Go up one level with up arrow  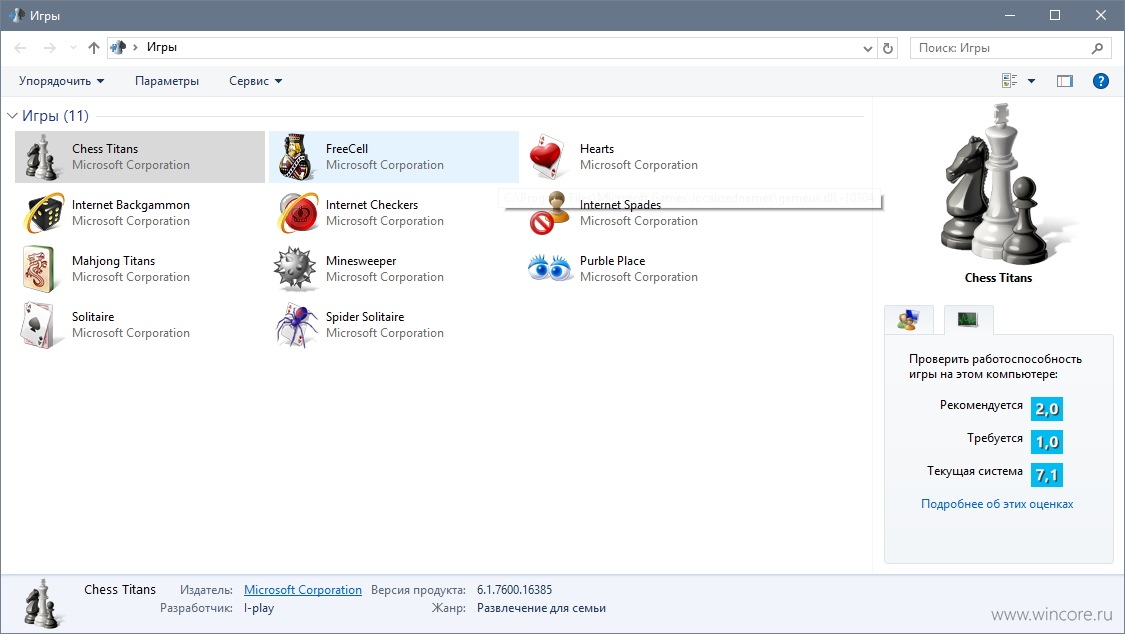pos(93,48)
